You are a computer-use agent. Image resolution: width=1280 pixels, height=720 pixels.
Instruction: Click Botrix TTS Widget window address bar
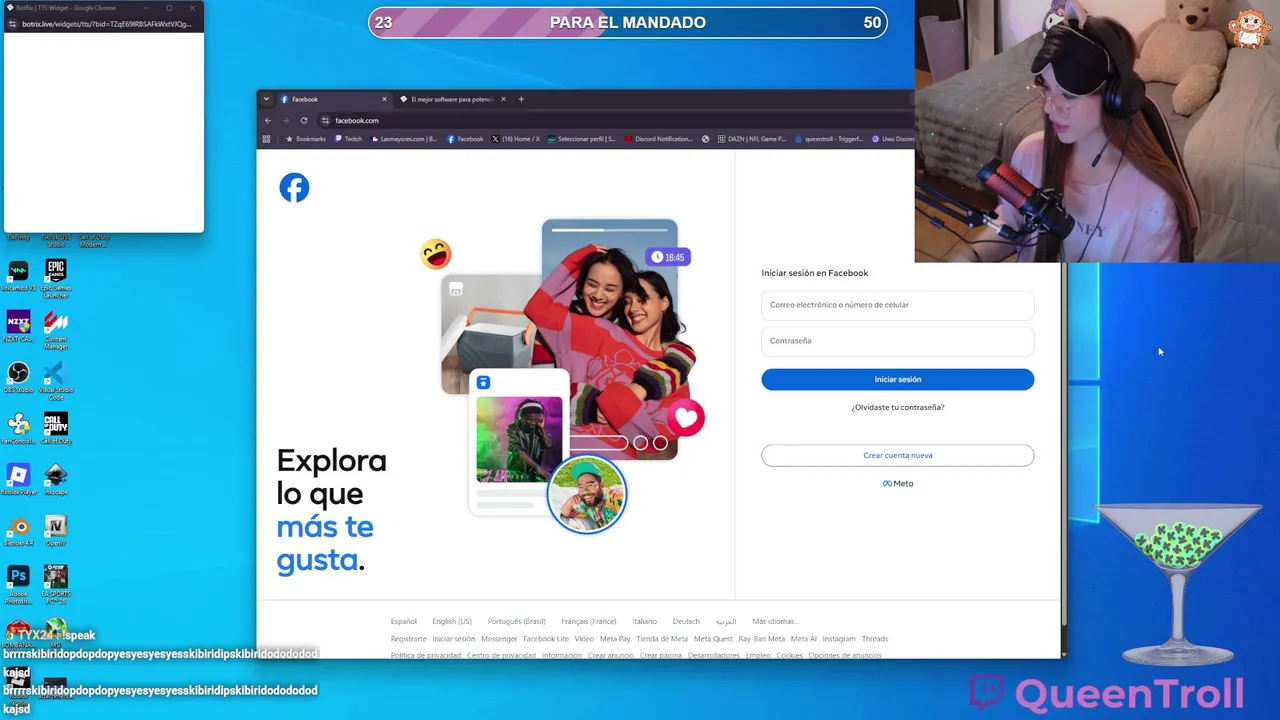[x=106, y=24]
